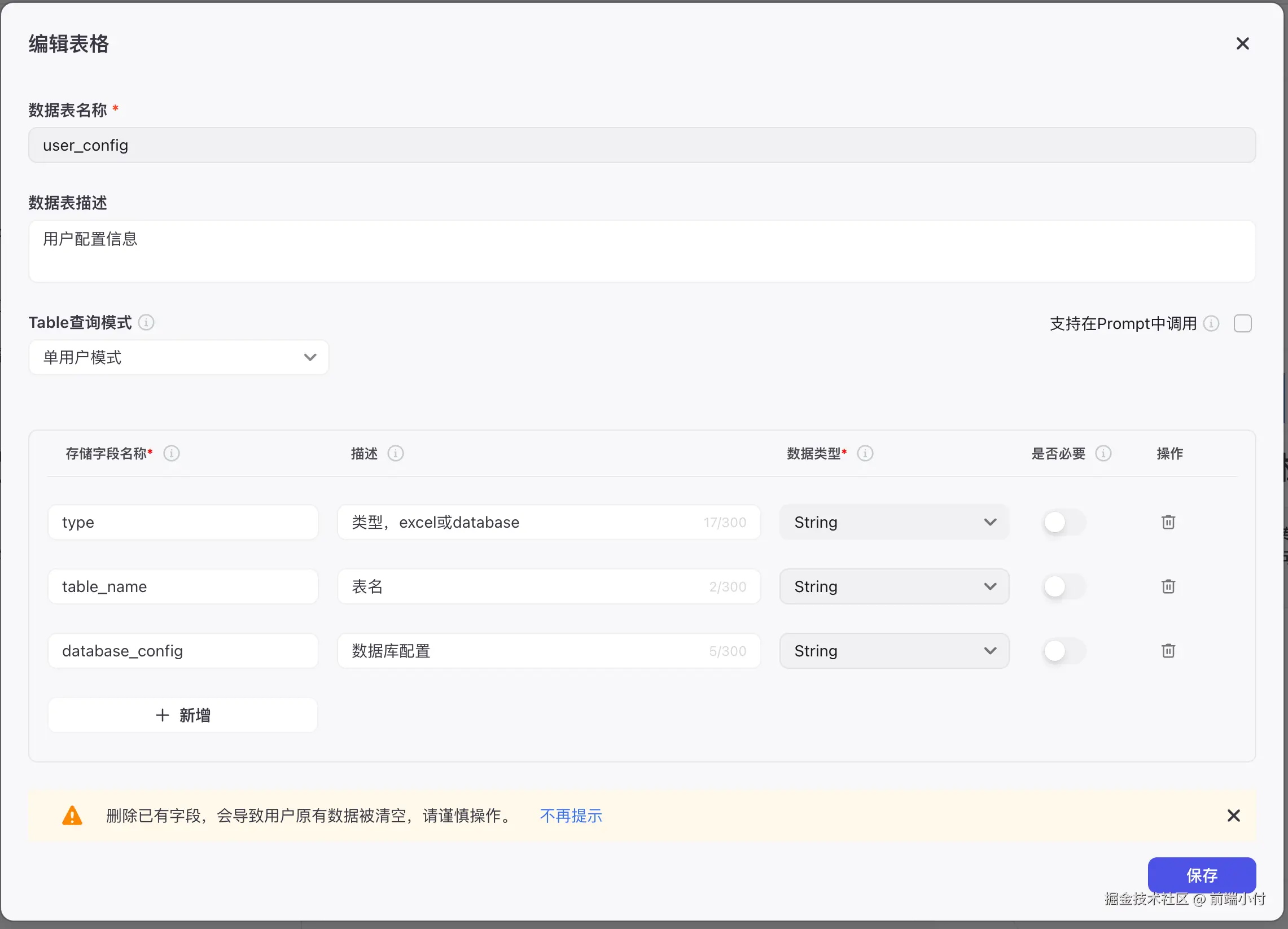Click info icon next to 是否必要 header
Image resolution: width=1288 pixels, height=929 pixels.
(1103, 453)
